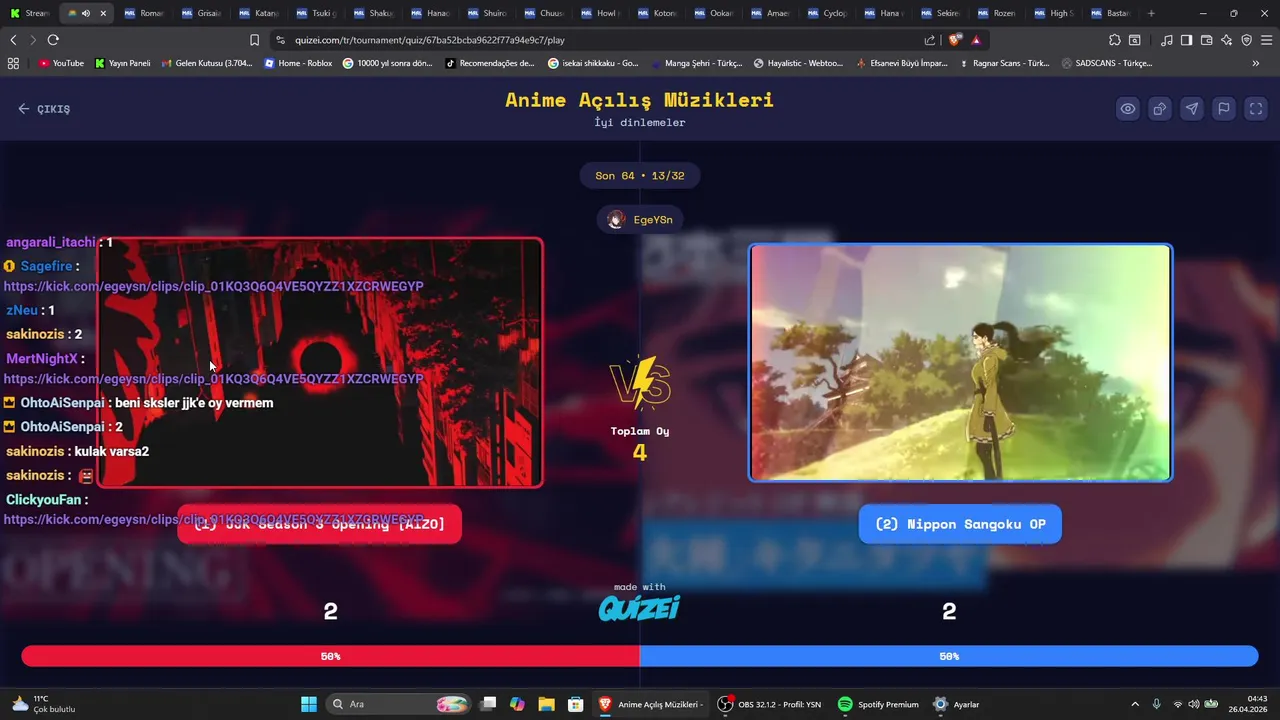This screenshot has height=720, width=1280.
Task: Click the taskbar Ara search box
Action: (400, 704)
